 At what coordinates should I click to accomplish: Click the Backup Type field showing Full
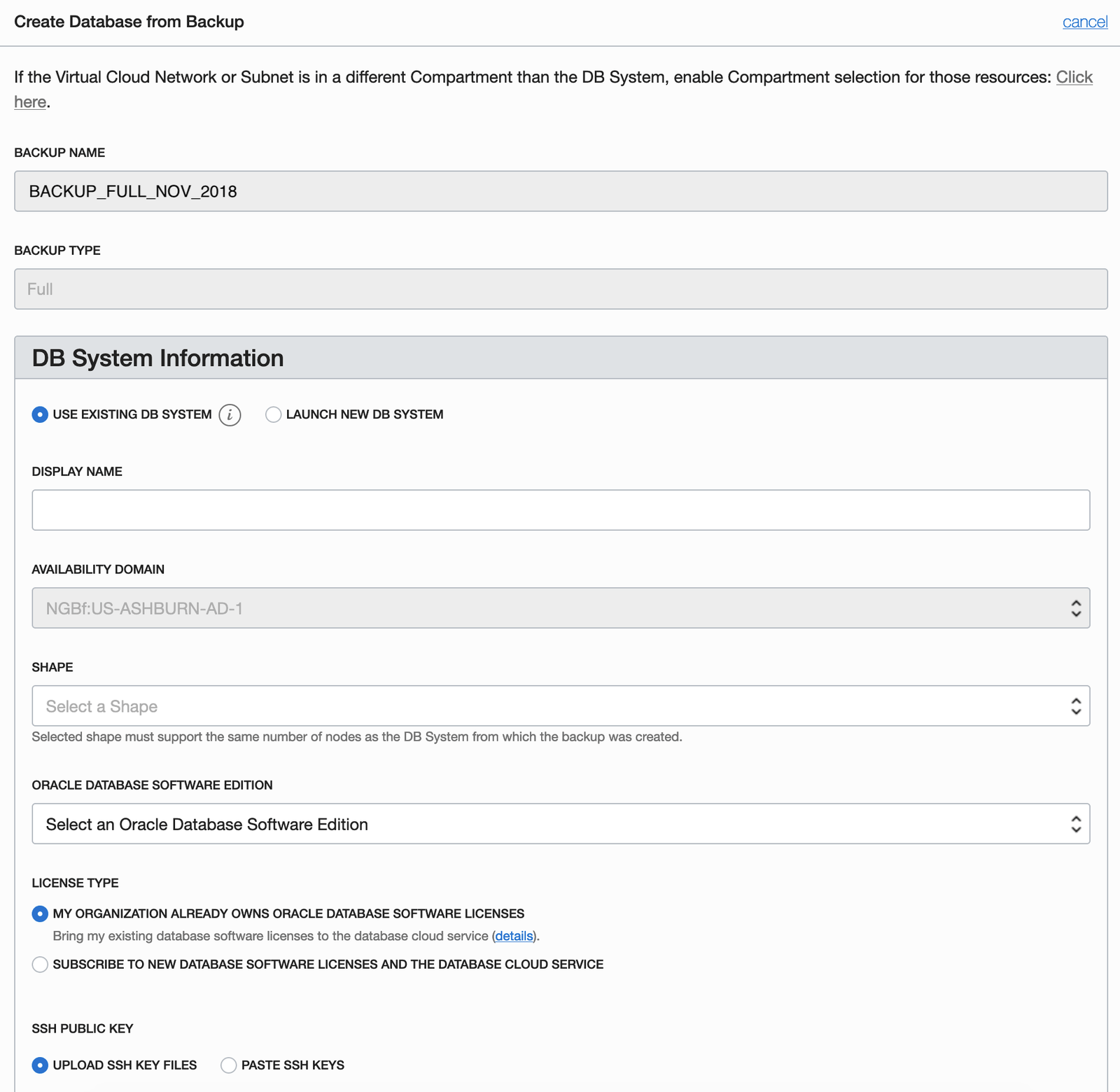point(560,289)
